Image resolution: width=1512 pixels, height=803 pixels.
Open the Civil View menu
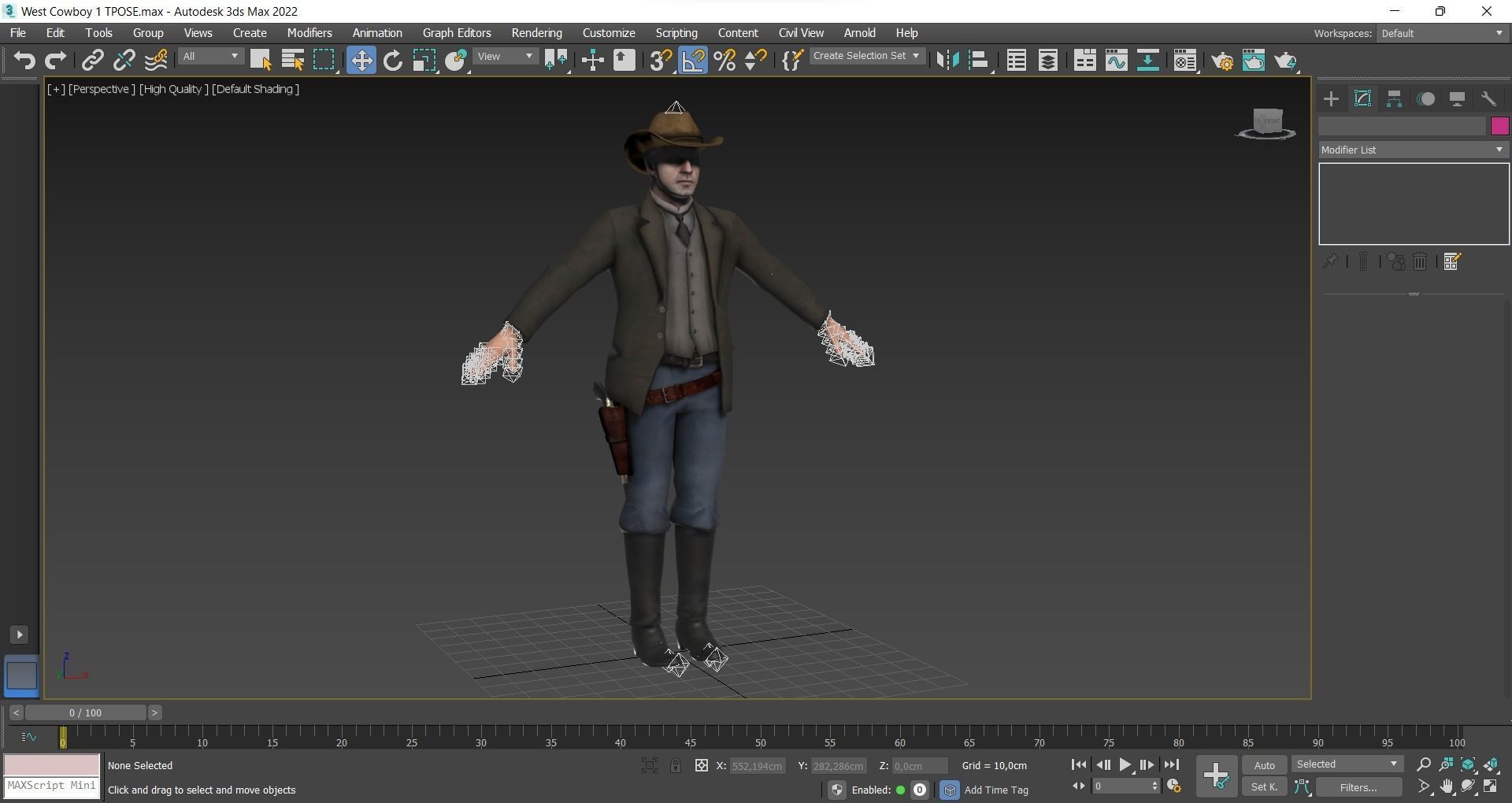[x=801, y=33]
